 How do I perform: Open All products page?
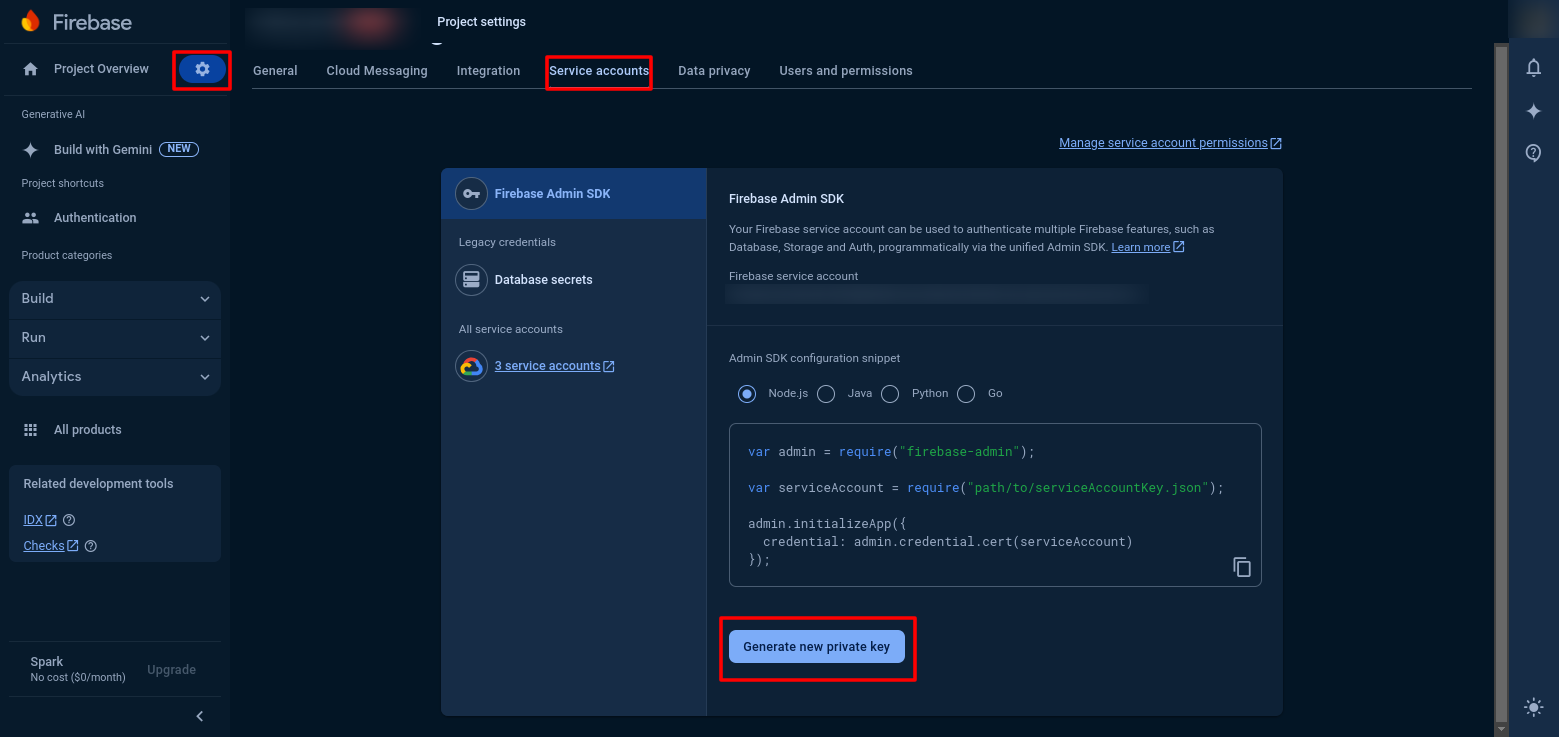[88, 430]
